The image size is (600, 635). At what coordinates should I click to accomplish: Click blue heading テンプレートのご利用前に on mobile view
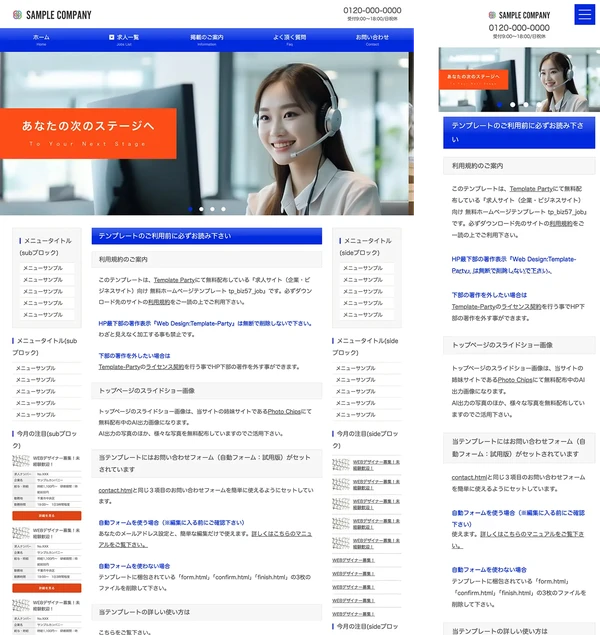coord(519,132)
